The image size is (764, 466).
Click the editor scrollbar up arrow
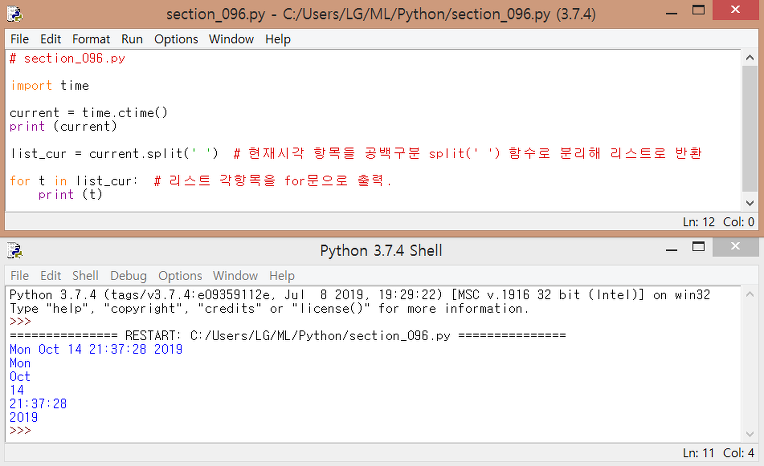(x=749, y=58)
